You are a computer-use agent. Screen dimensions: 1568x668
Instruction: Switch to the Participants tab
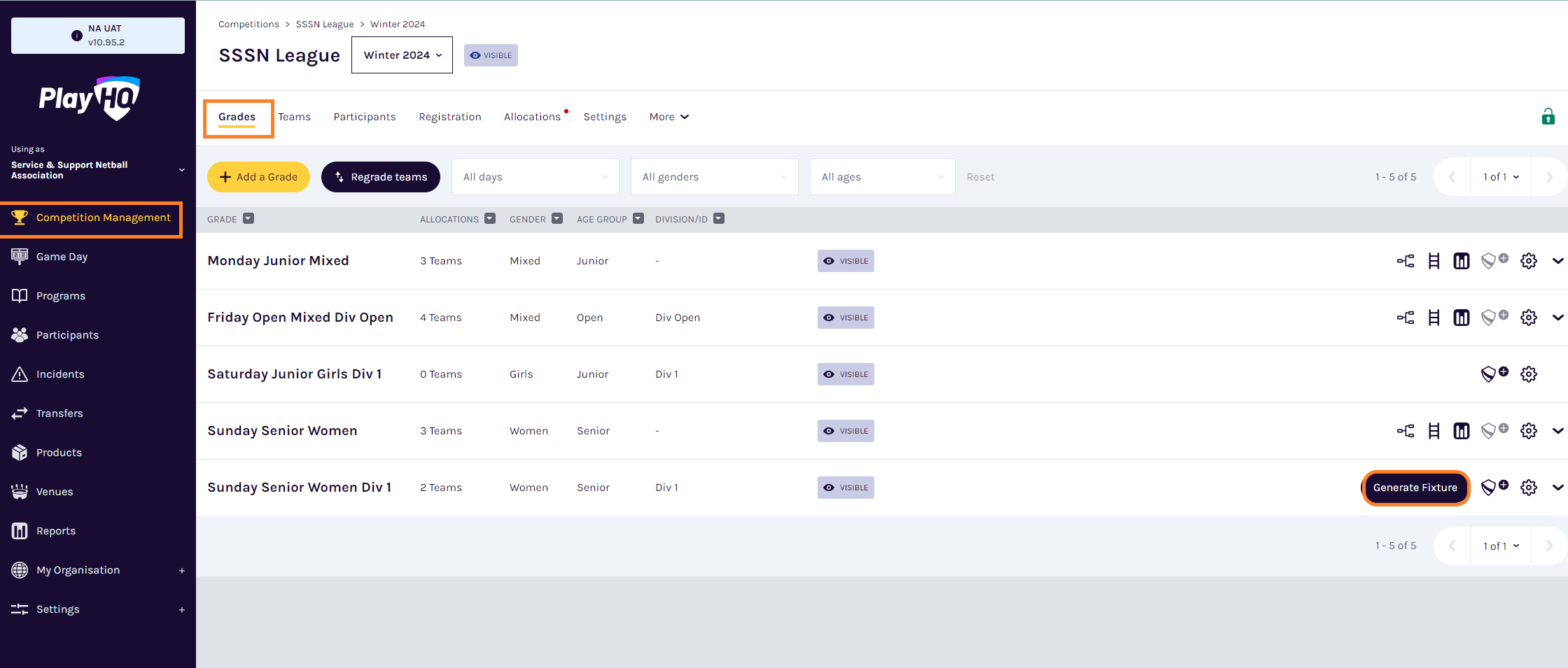365,117
